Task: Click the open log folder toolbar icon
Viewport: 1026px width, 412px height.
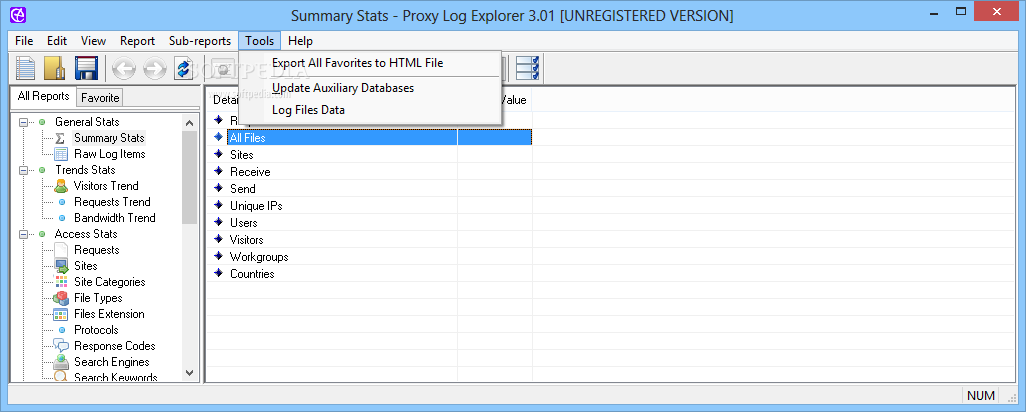Action: pos(56,68)
